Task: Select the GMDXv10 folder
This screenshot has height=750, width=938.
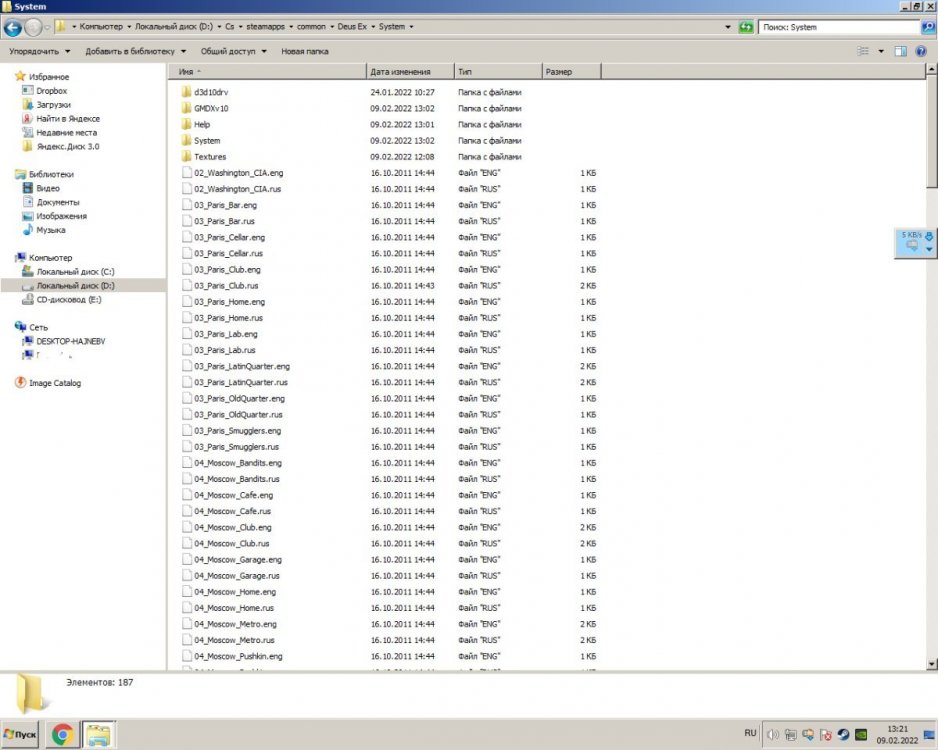Action: tap(211, 108)
